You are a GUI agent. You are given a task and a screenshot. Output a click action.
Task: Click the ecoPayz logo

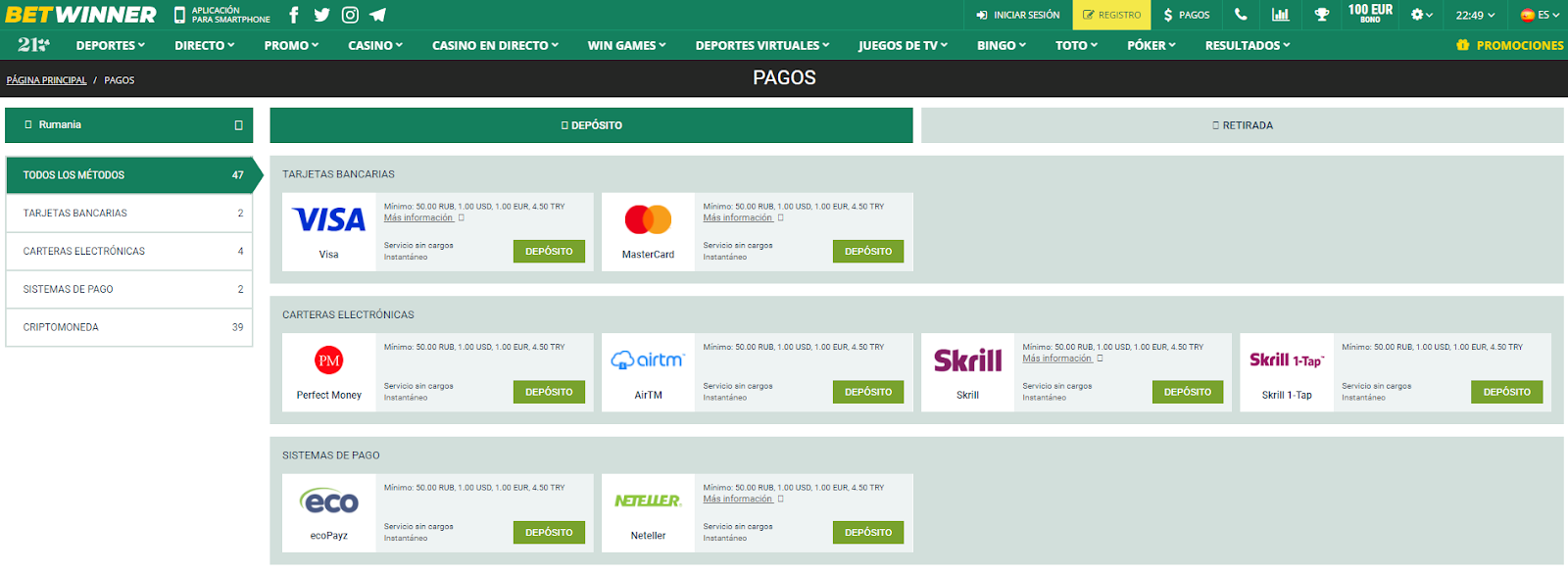pyautogui.click(x=329, y=501)
